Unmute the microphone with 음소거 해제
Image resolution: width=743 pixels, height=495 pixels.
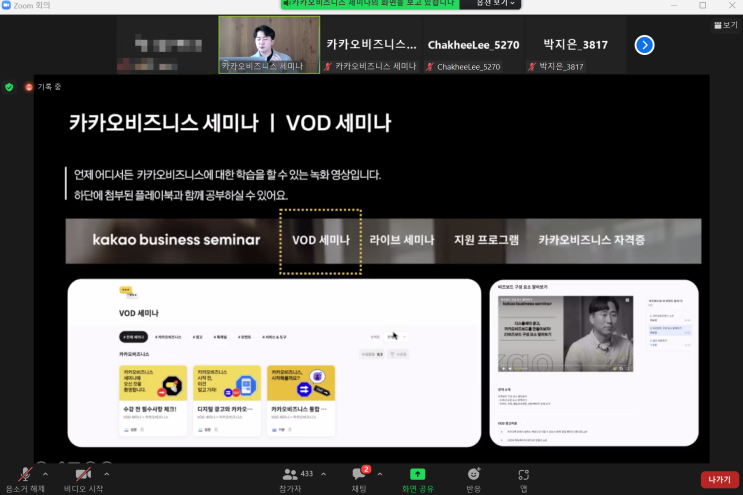(25, 479)
